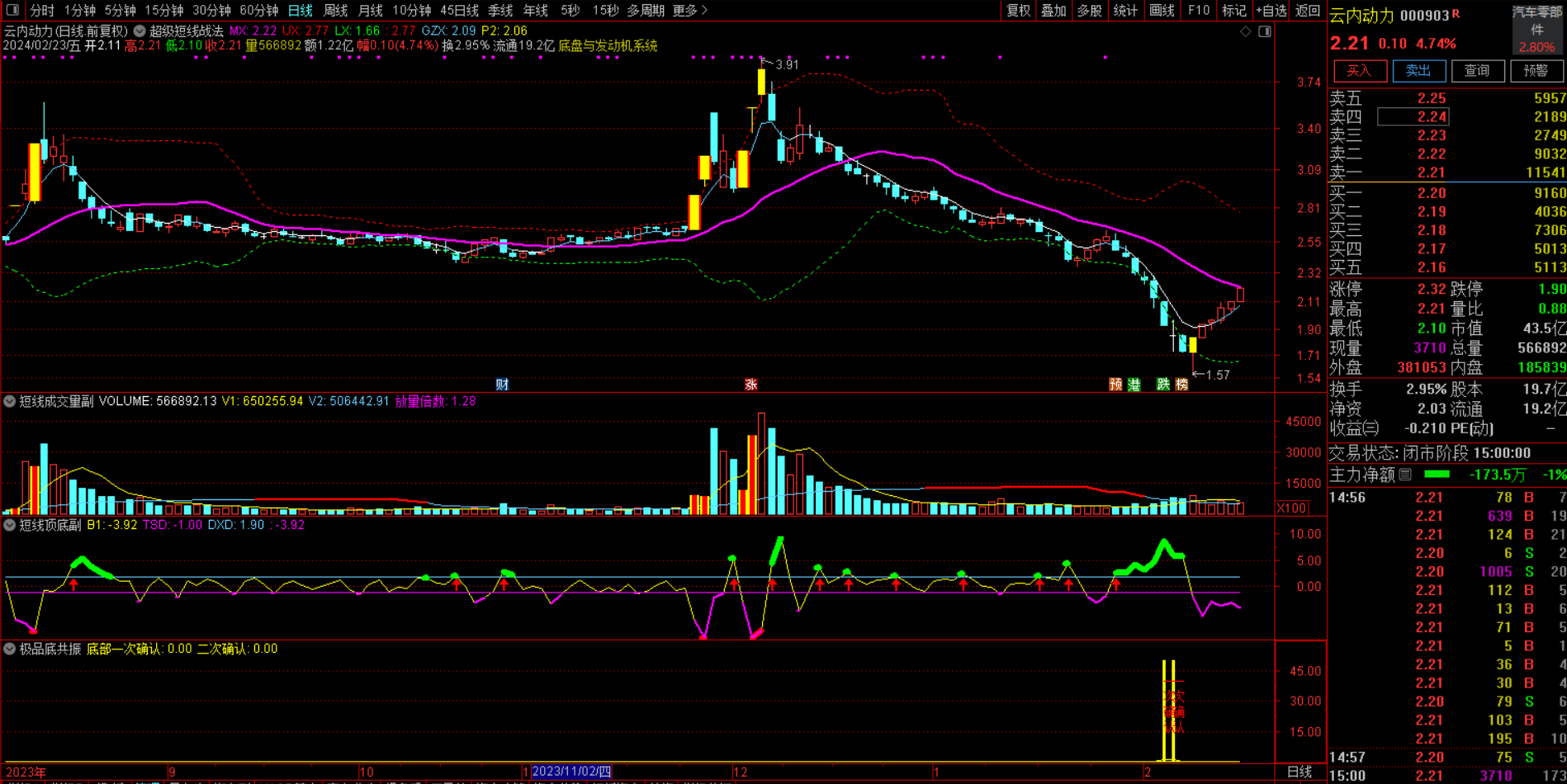Click the 14:56 trade tick row
Screen dimensions: 1567x784
click(x=1447, y=498)
